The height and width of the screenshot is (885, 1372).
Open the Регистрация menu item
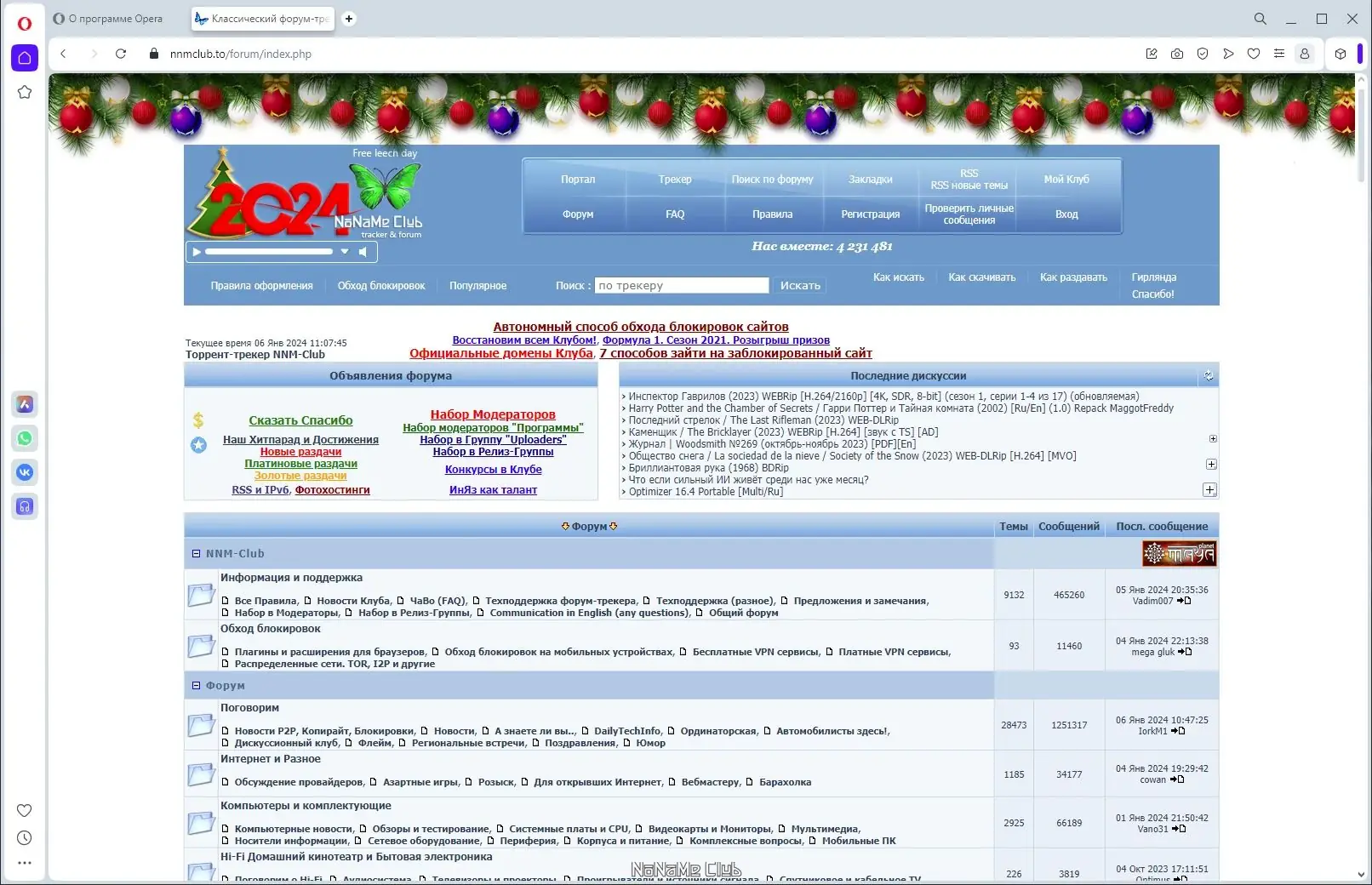871,214
